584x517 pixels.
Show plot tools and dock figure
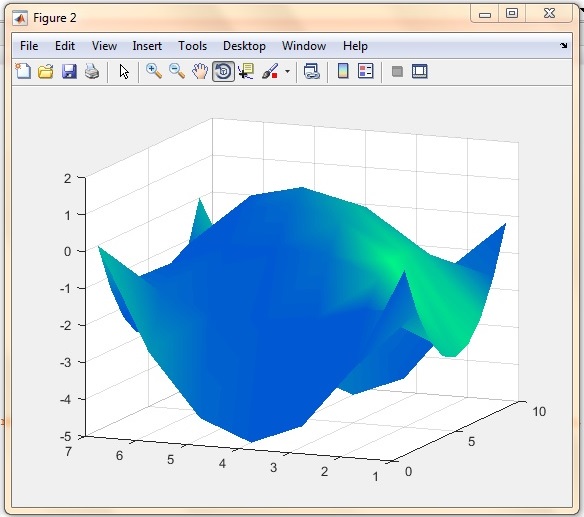click(420, 71)
